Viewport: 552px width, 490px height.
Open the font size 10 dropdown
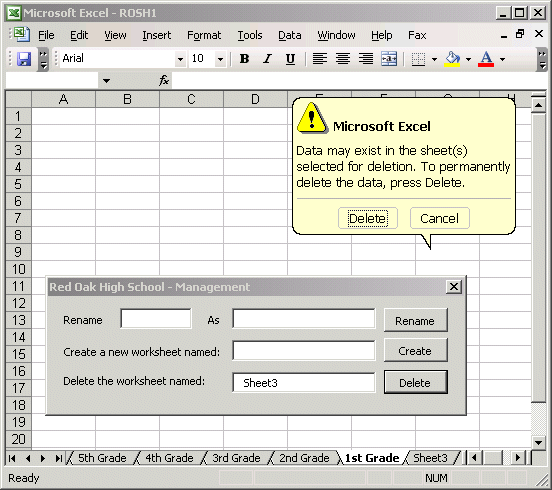click(x=220, y=59)
